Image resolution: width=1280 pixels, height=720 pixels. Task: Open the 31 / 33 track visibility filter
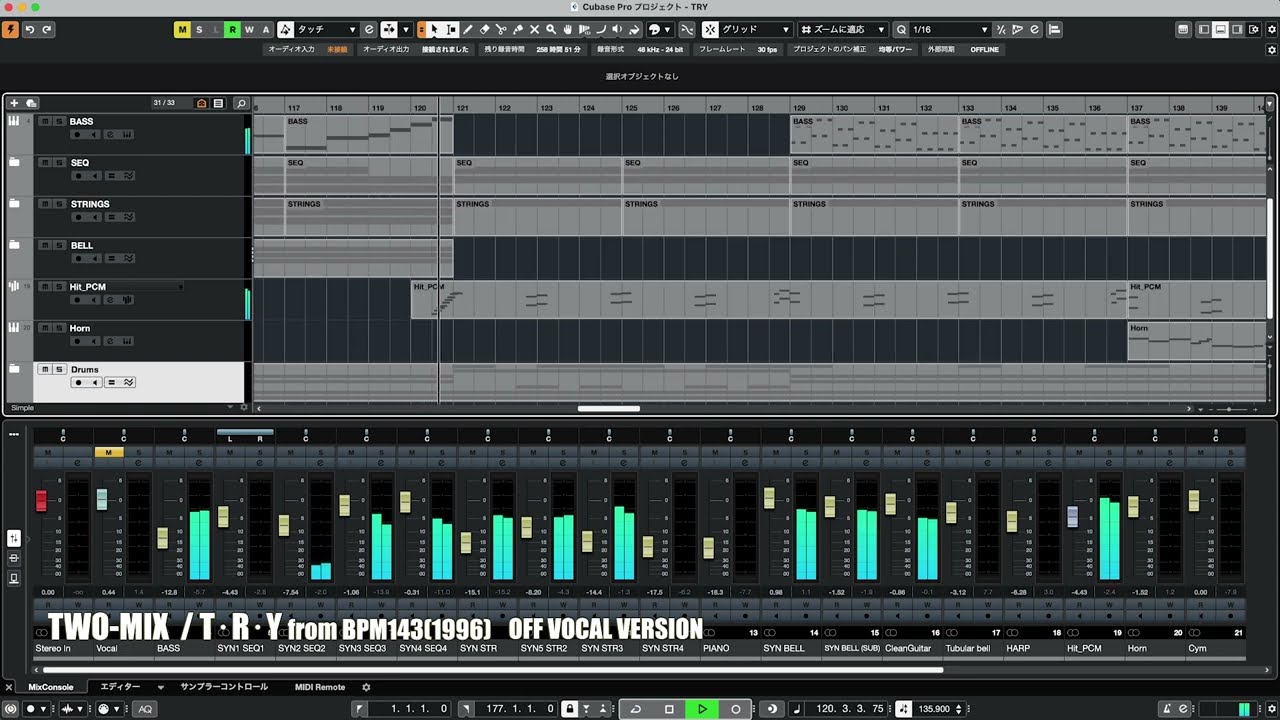[164, 103]
